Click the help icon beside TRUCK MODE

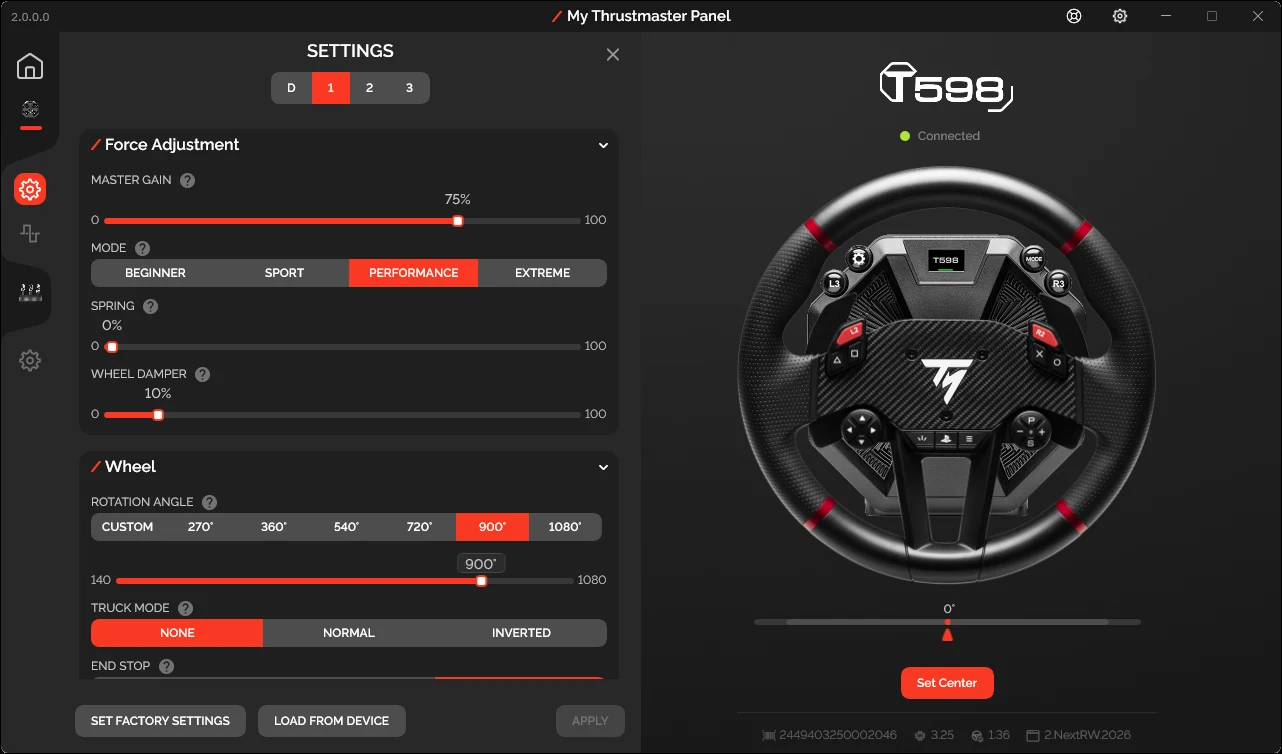185,608
